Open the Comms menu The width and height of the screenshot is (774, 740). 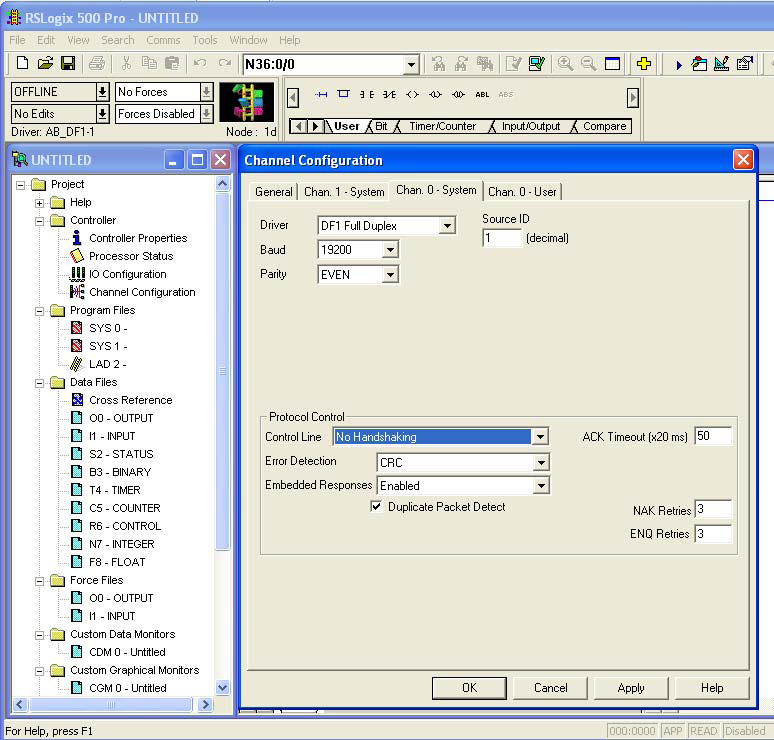(163, 40)
